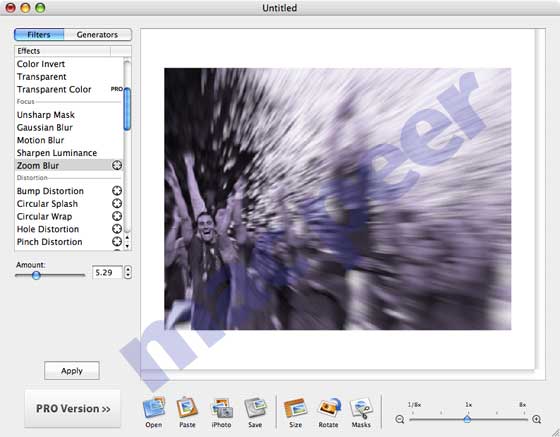Select the Transparent effect
The image size is (560, 437).
point(69,77)
